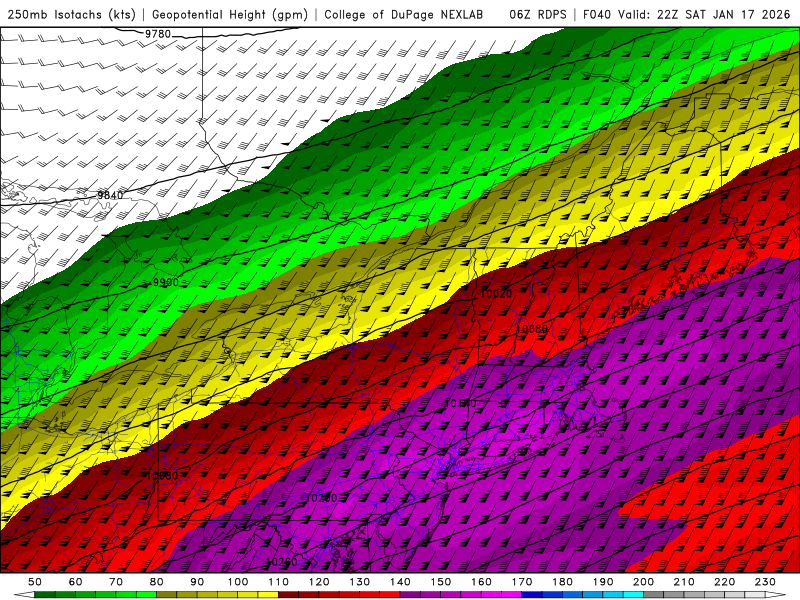The width and height of the screenshot is (800, 600).
Task: Click the 10260 height contour label
Action: click(282, 562)
